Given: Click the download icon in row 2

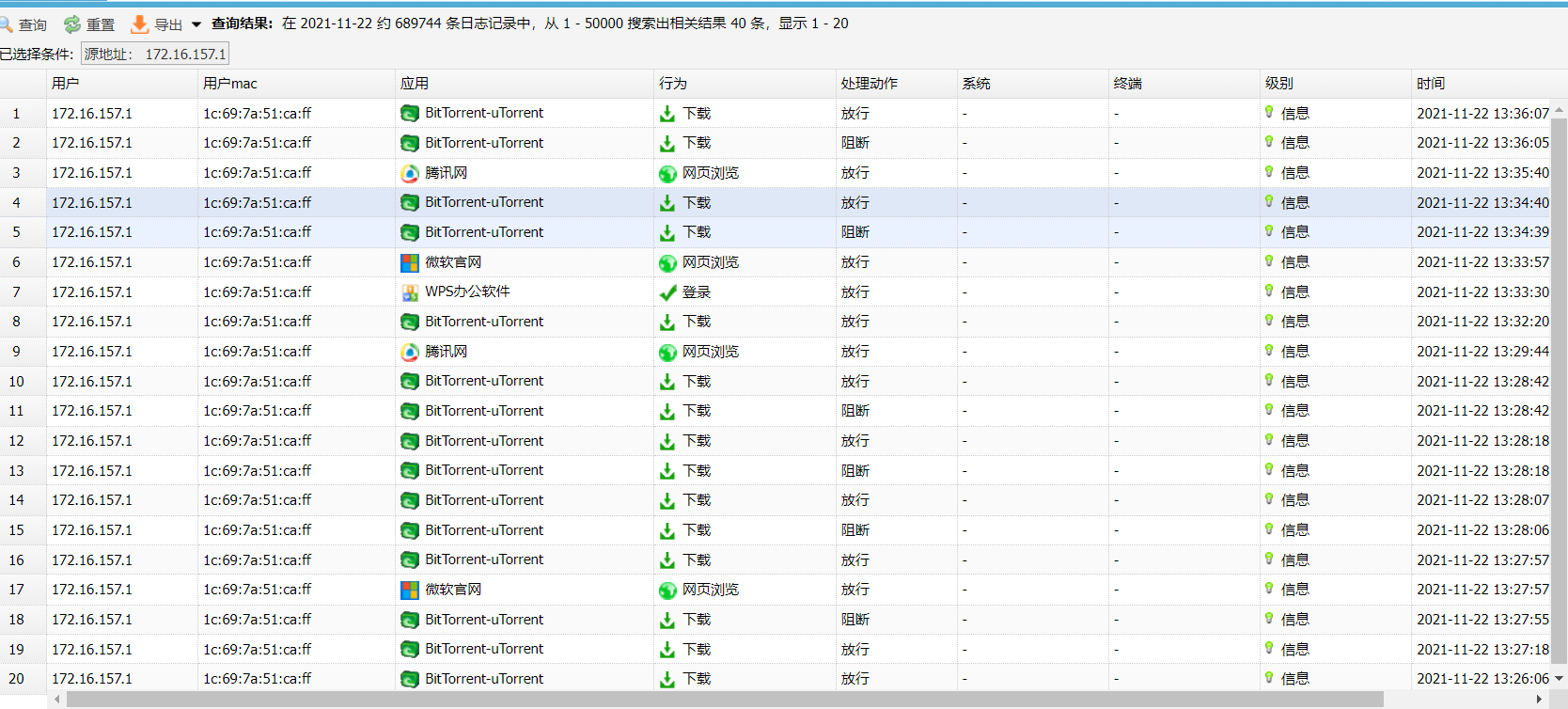Looking at the screenshot, I should click(667, 144).
